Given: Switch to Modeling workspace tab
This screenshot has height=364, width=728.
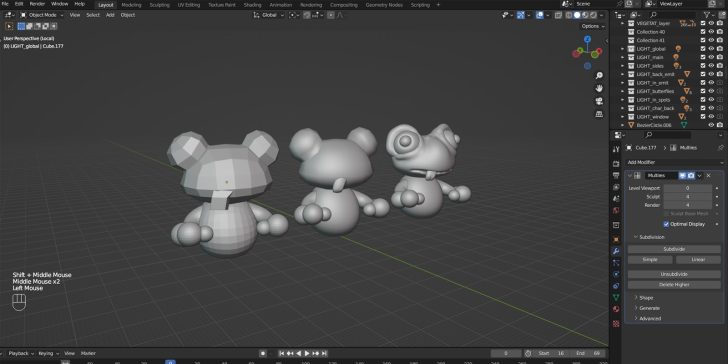Looking at the screenshot, I should click(131, 5).
